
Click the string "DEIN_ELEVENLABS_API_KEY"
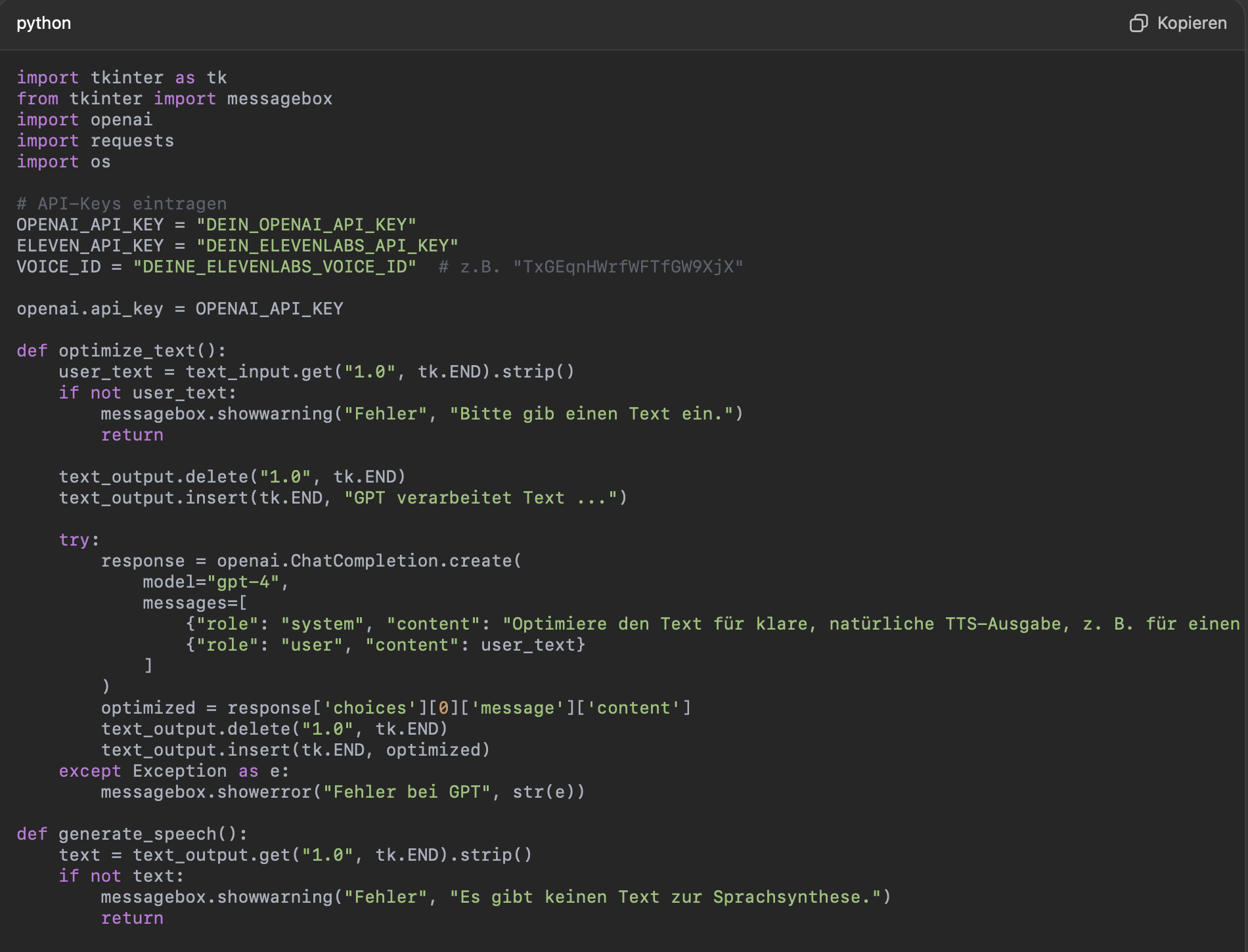327,246
